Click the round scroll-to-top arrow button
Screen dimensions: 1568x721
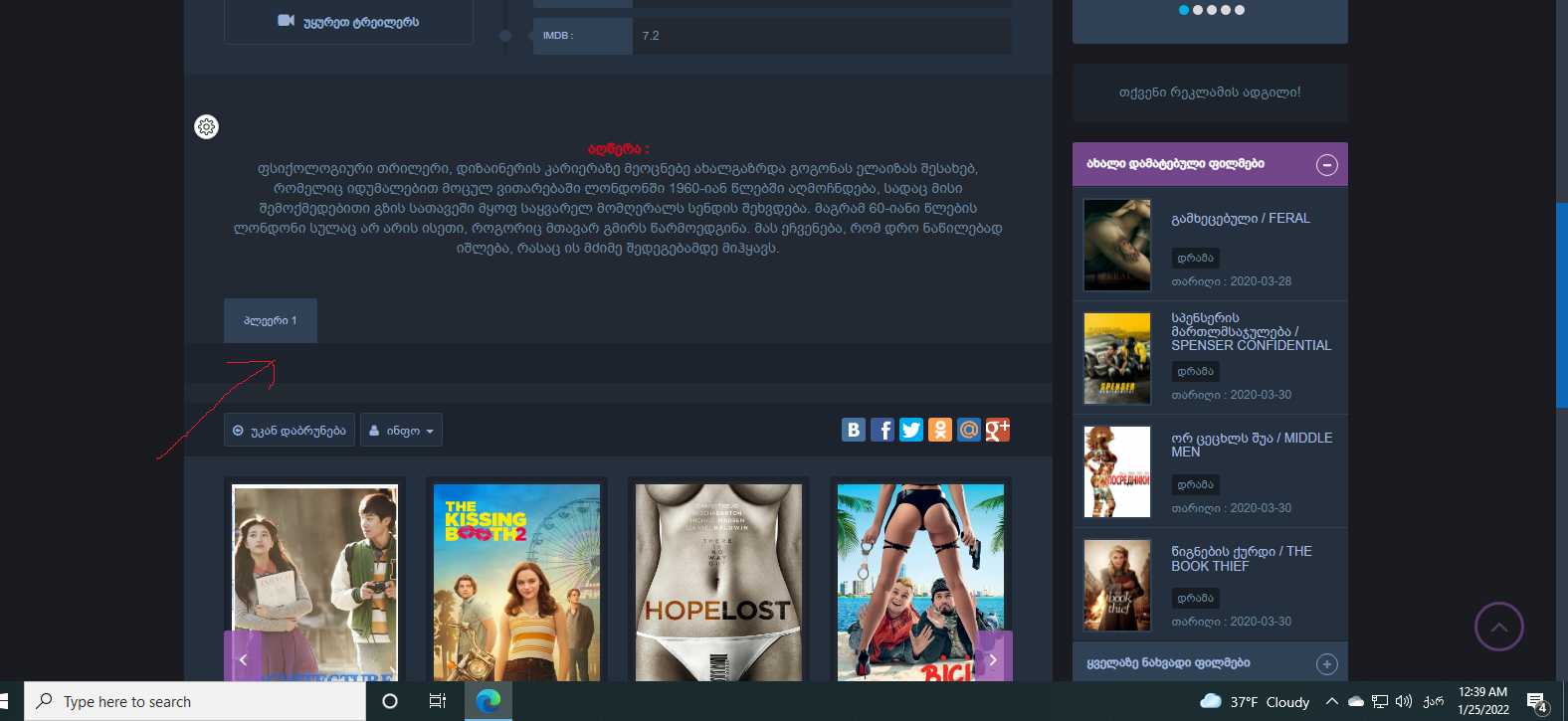point(1499,627)
